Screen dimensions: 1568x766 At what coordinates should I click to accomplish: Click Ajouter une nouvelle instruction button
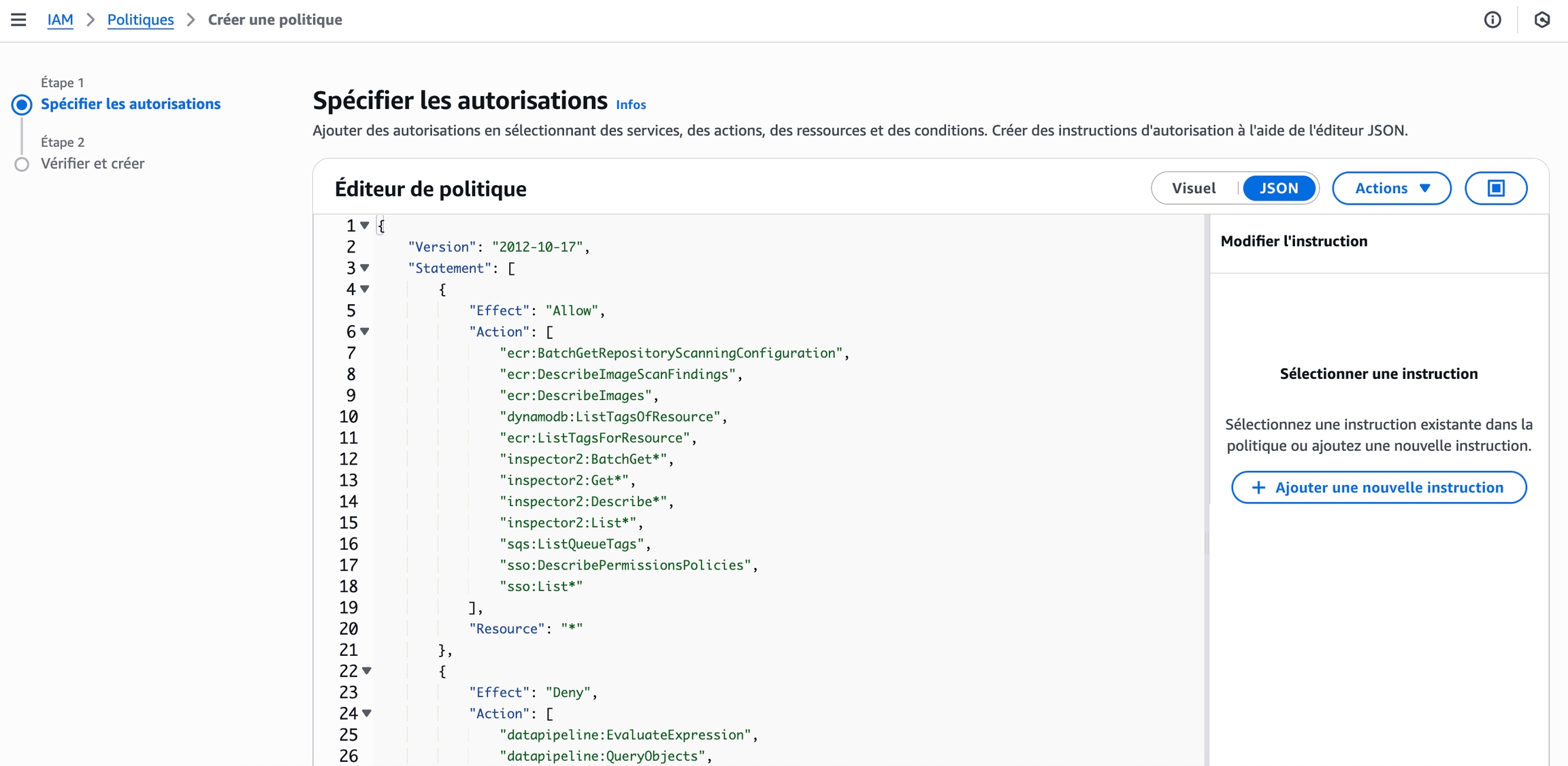1379,488
